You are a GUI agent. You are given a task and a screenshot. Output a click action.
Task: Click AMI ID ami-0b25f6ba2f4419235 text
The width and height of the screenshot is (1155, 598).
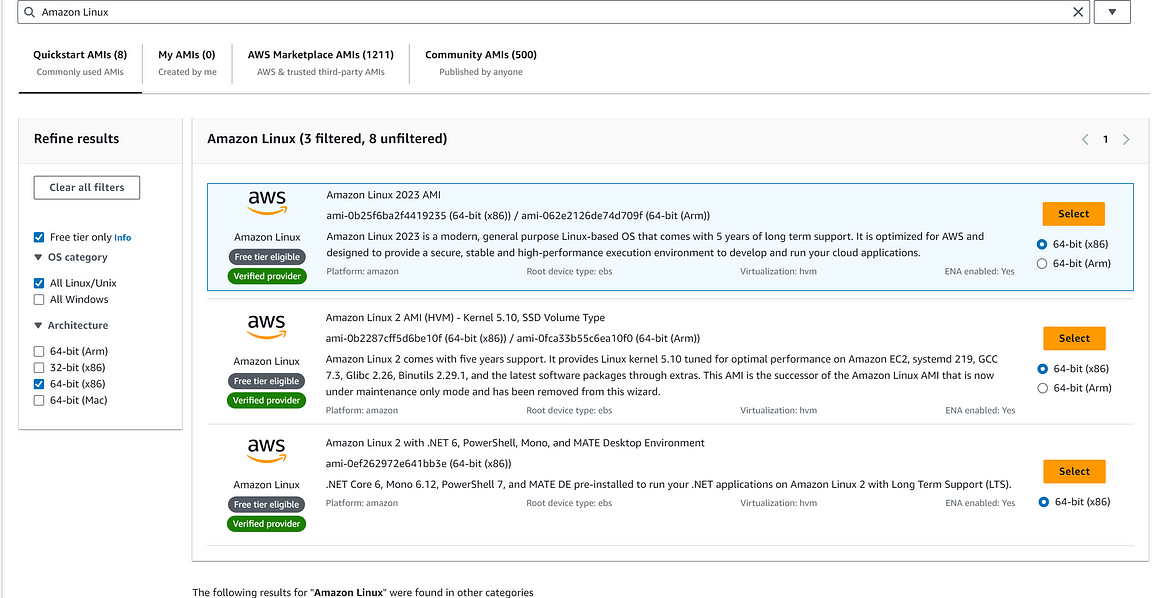pos(386,215)
